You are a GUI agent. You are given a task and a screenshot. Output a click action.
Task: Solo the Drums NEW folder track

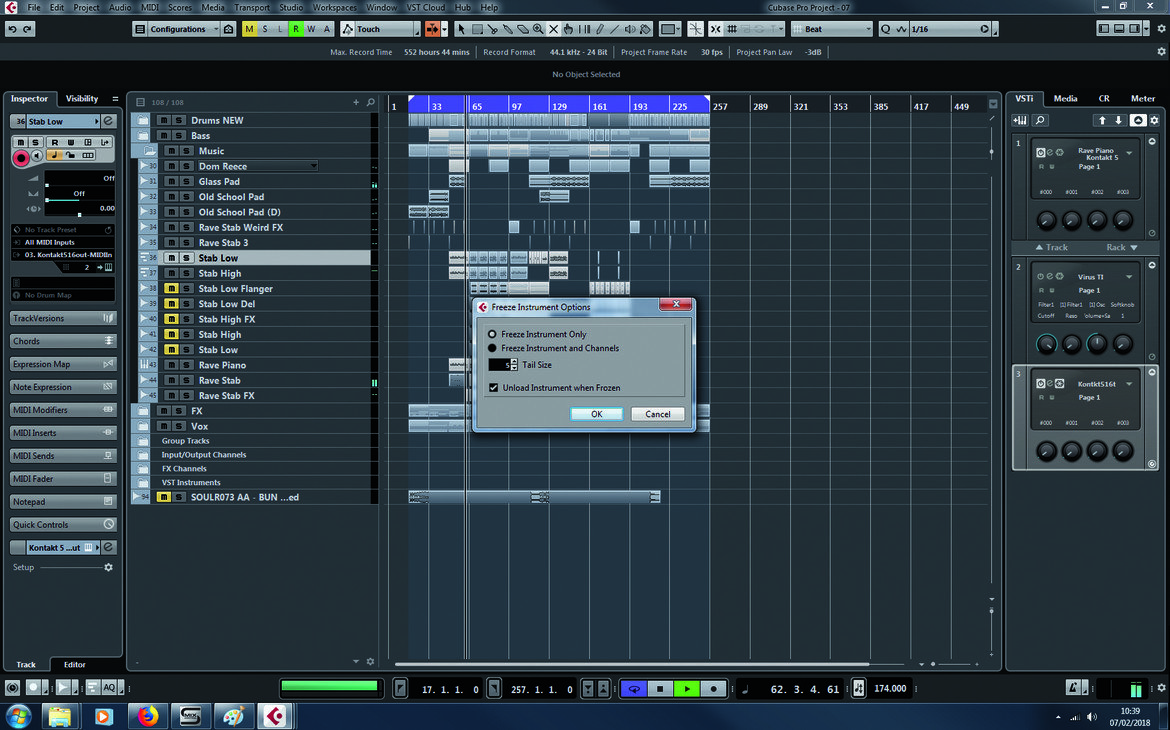point(178,120)
